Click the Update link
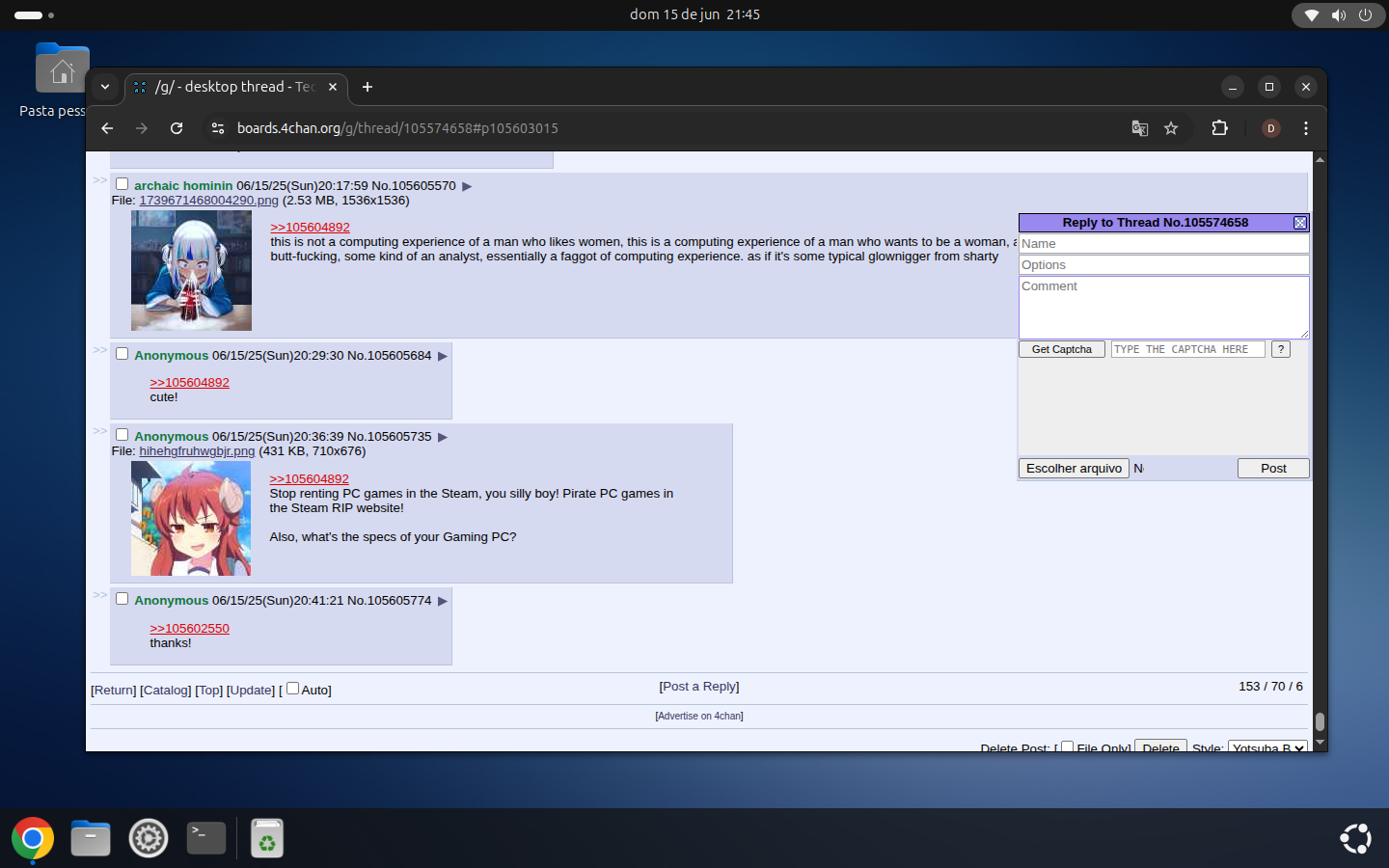The width and height of the screenshot is (1389, 868). pos(251,691)
